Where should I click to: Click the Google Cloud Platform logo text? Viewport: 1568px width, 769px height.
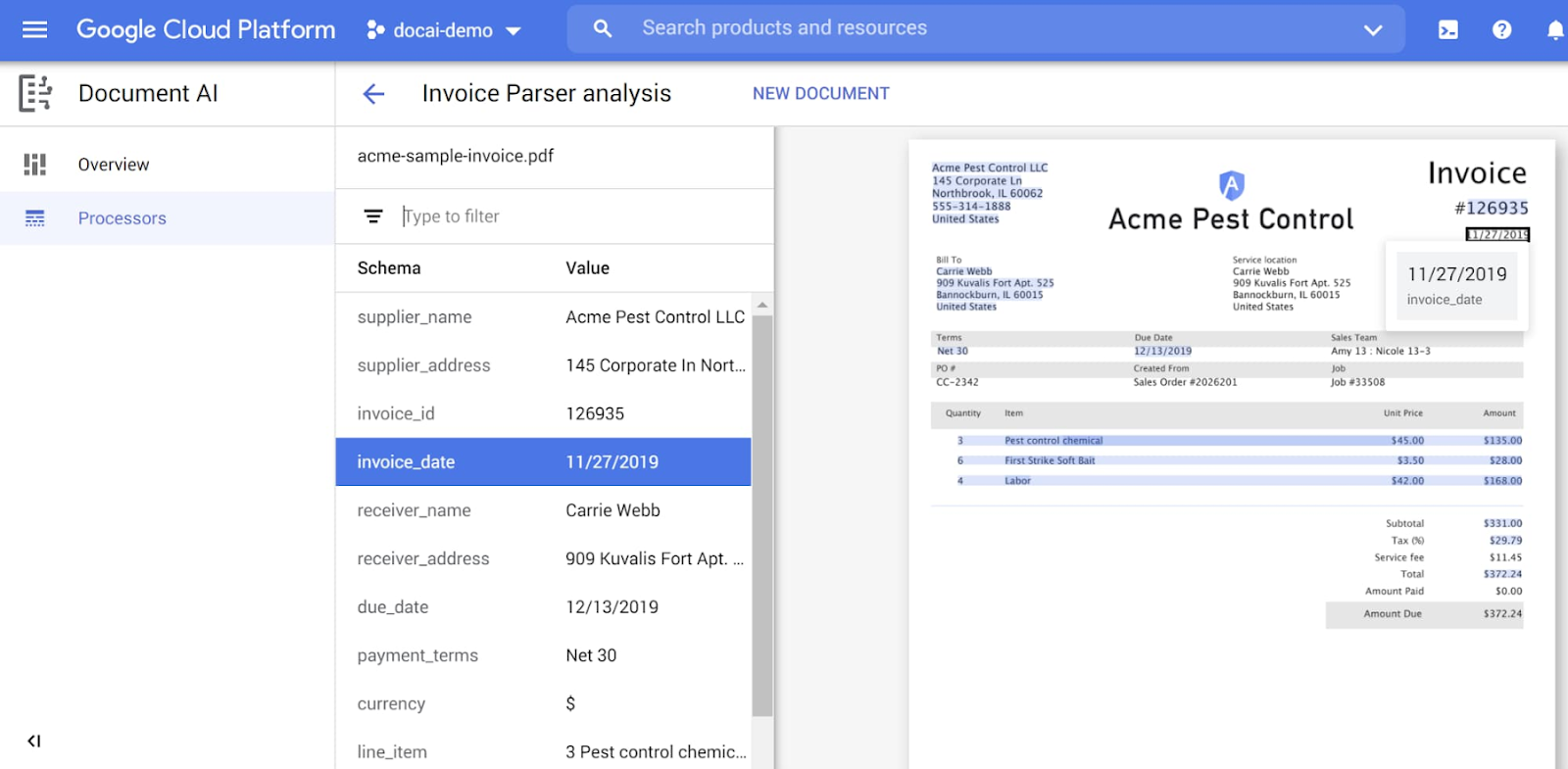click(206, 29)
